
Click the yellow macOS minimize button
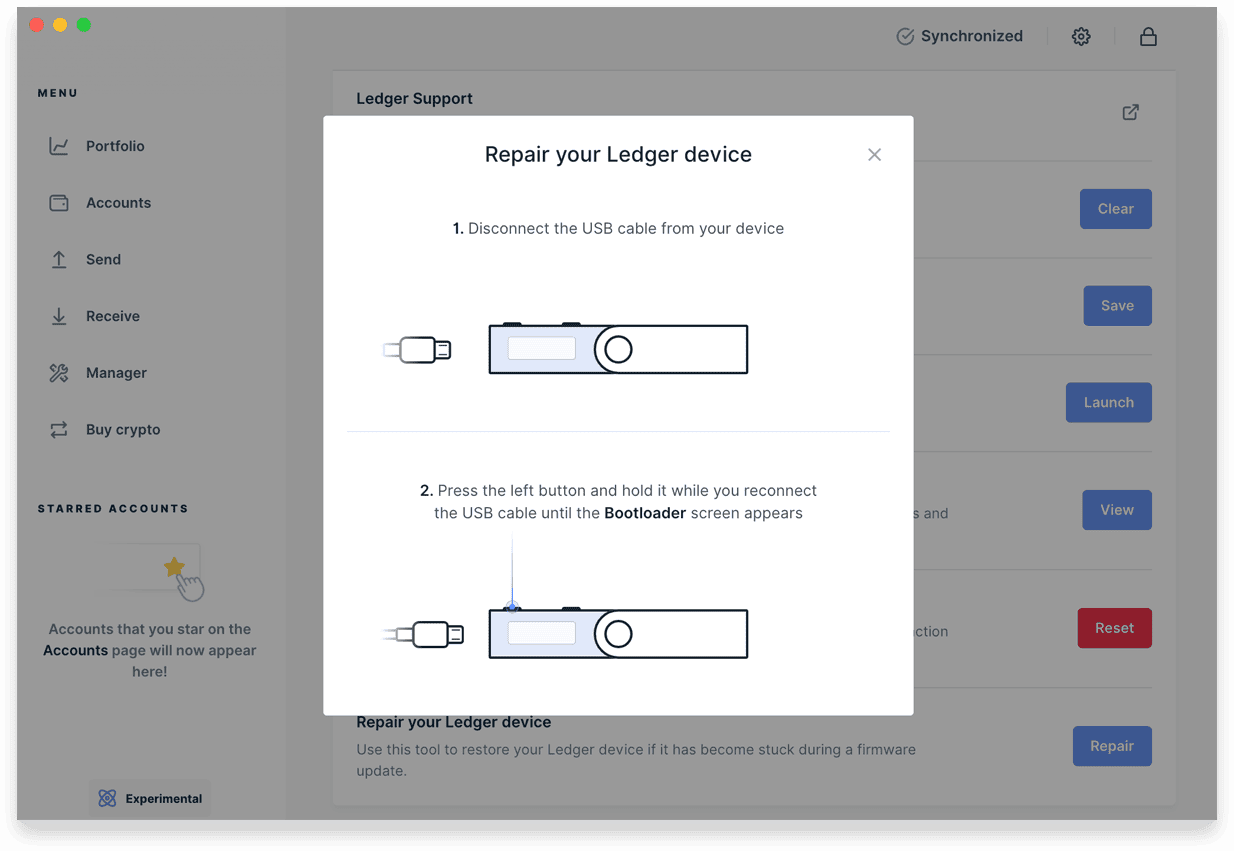coord(60,25)
